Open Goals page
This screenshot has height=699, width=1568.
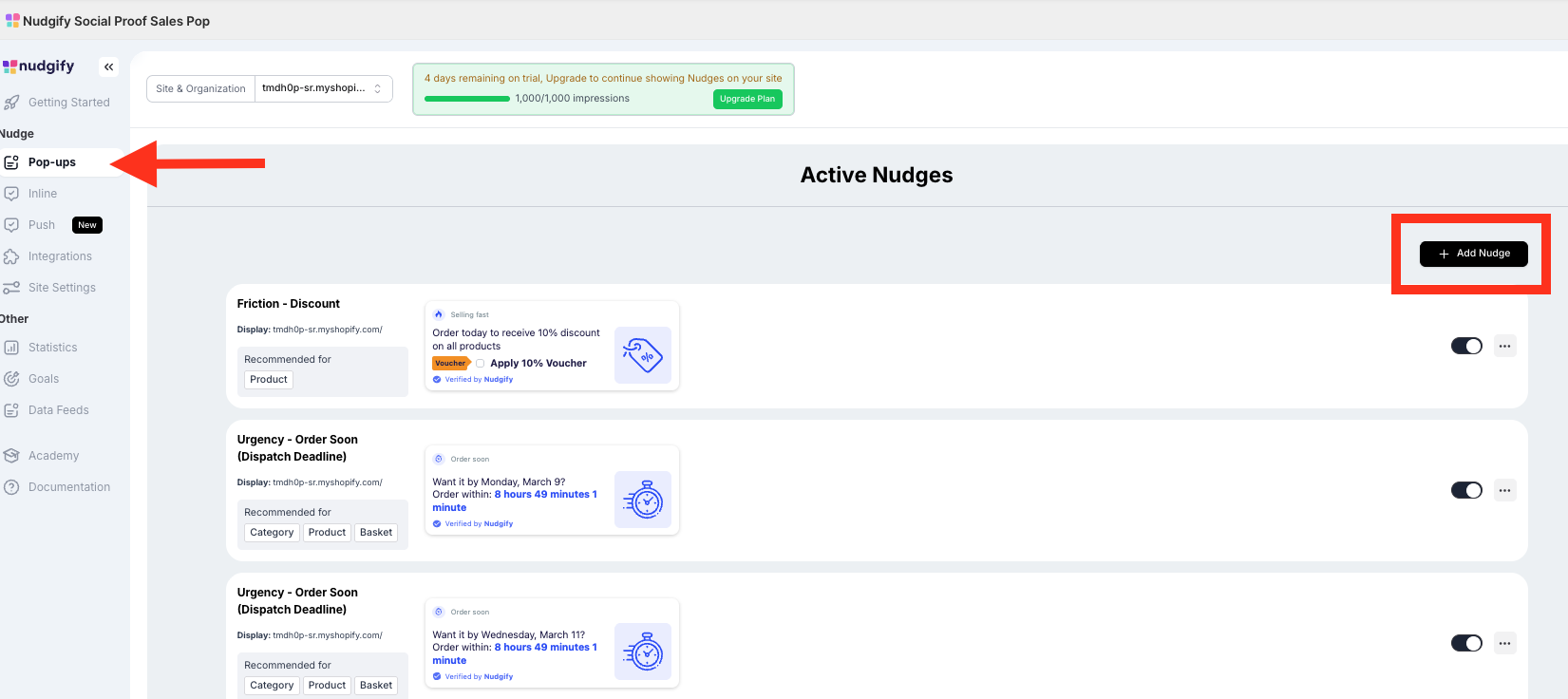tap(44, 379)
